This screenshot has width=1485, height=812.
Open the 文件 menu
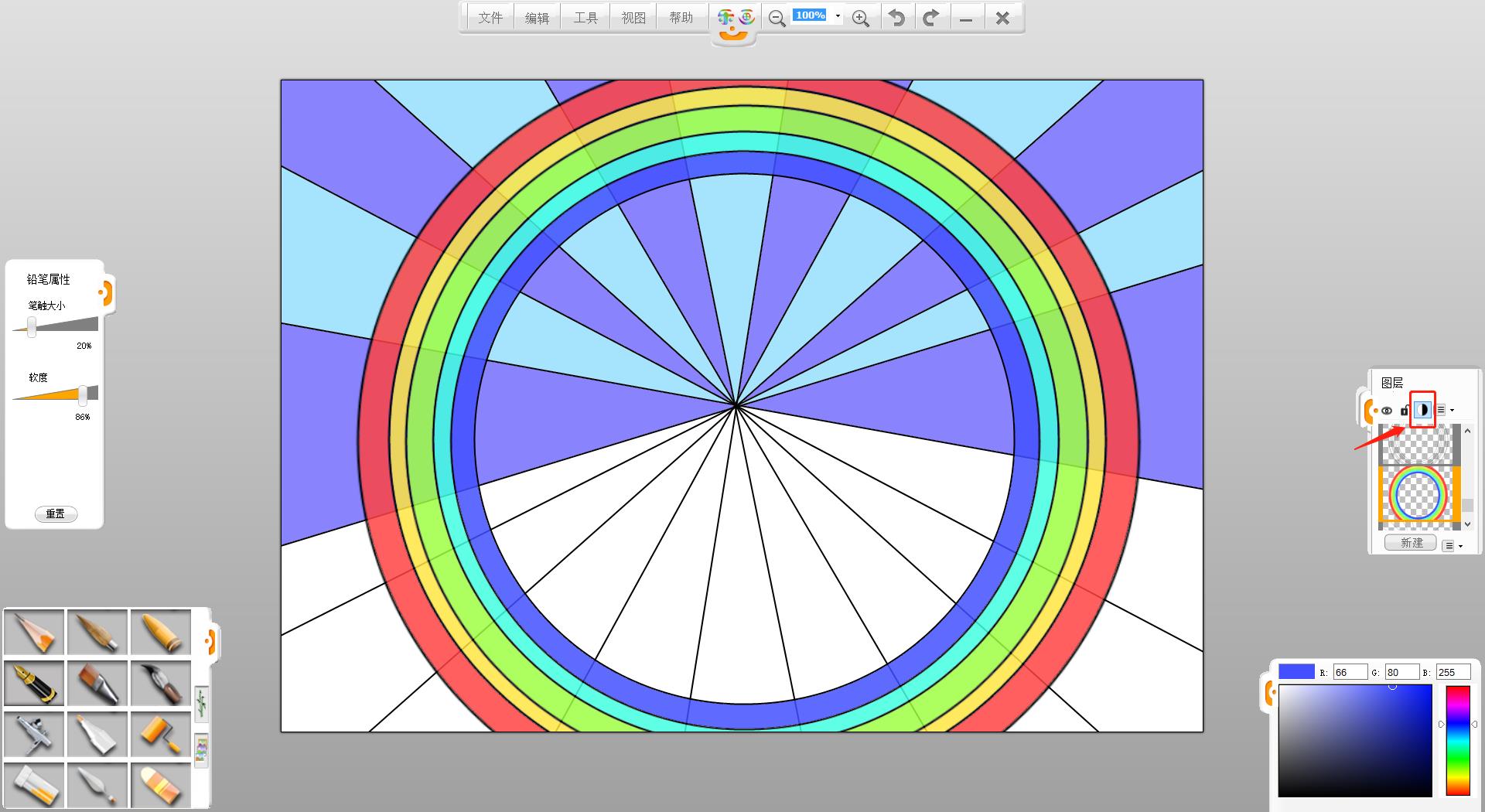point(490,18)
